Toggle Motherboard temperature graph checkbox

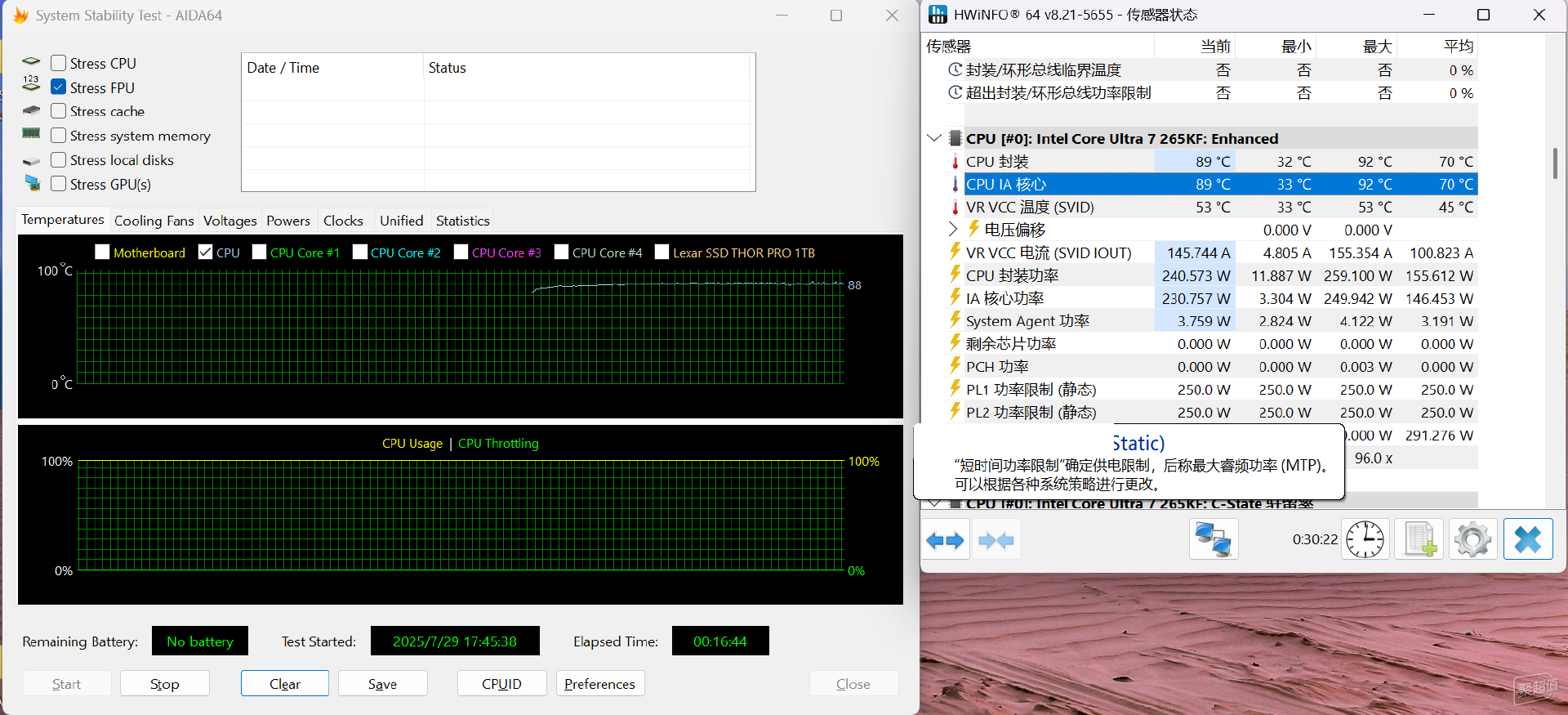[x=102, y=252]
